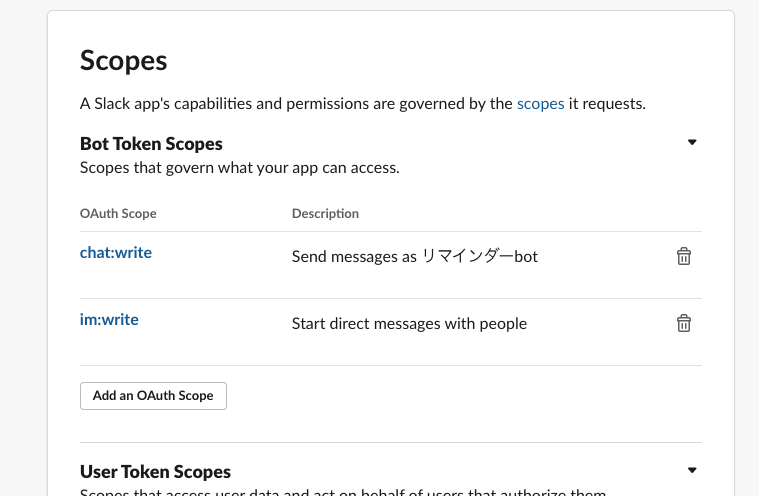Viewport: 759px width, 496px height.
Task: Collapse the Bot Token Scopes section arrow
Action: tap(691, 143)
